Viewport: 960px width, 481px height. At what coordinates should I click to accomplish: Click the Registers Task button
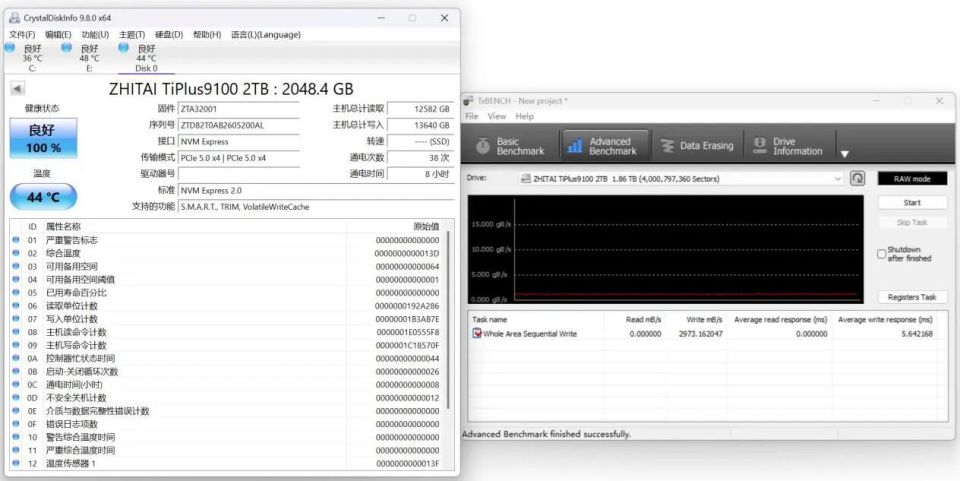[x=912, y=297]
